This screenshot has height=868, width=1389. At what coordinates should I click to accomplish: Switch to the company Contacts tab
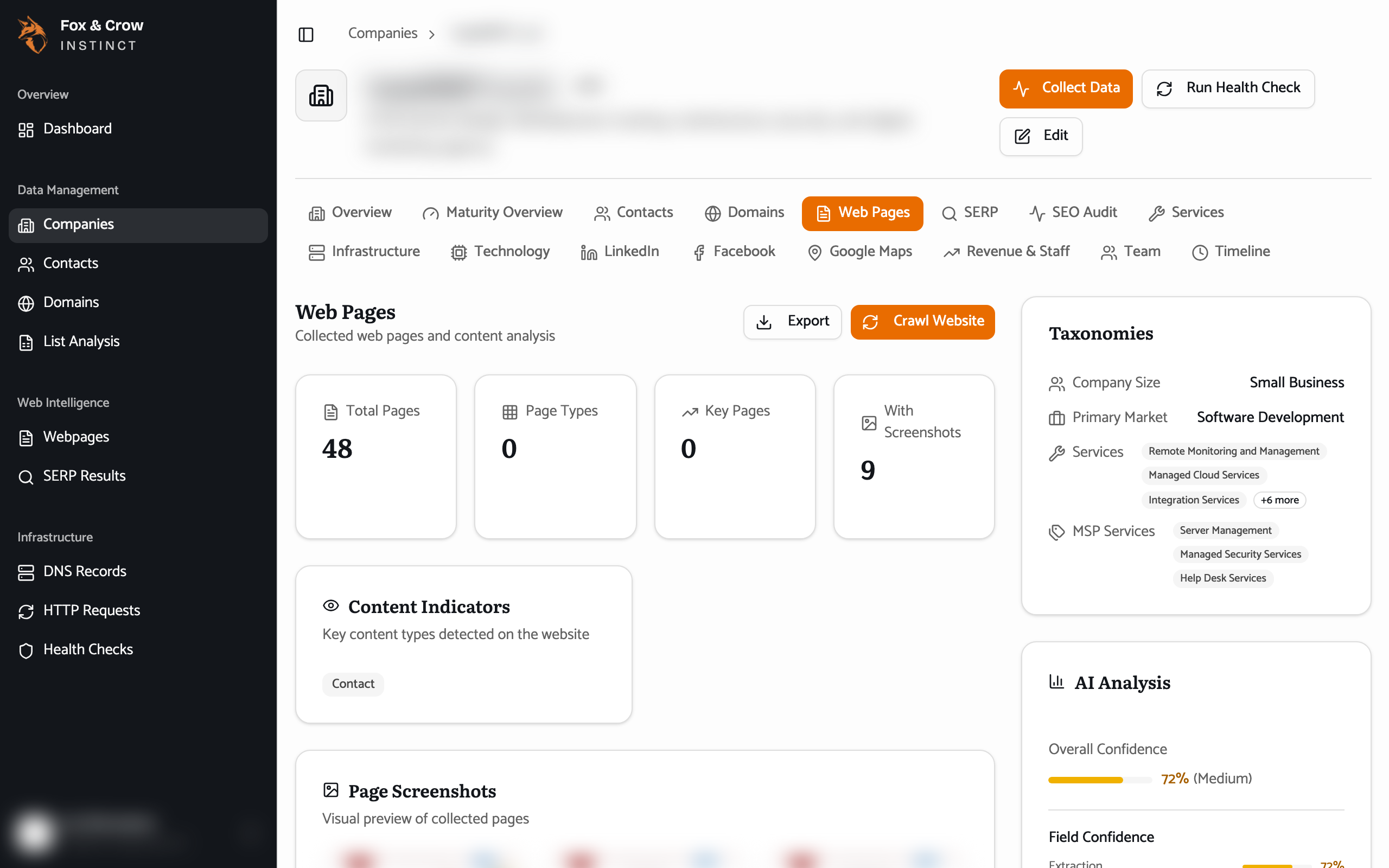633,213
